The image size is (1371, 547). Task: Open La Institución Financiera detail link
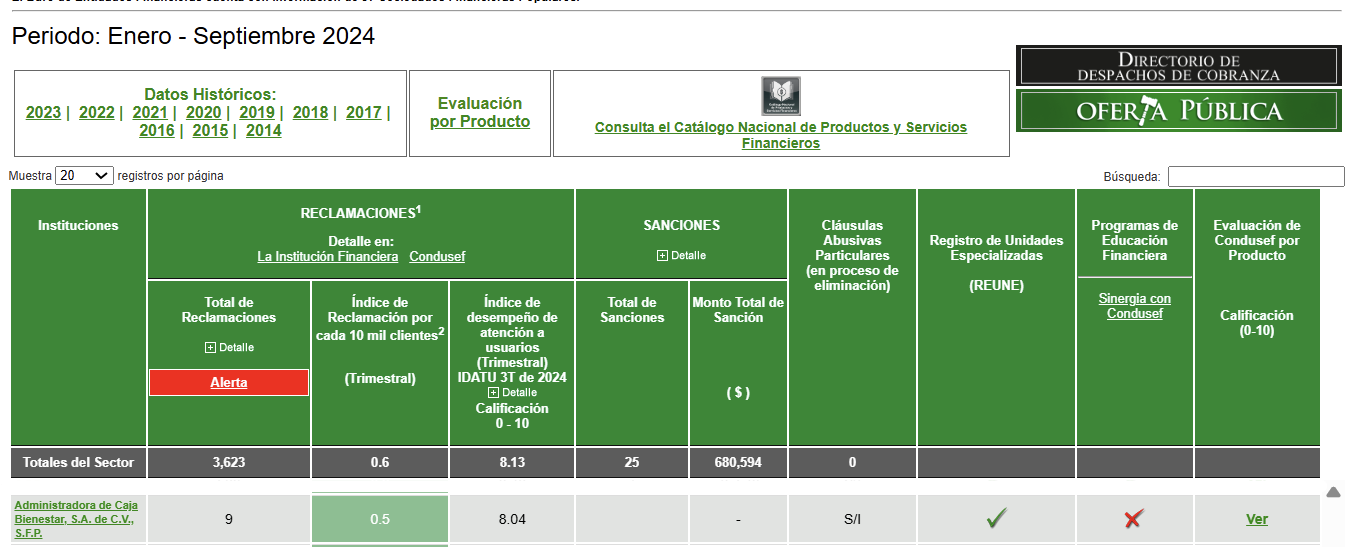(328, 257)
